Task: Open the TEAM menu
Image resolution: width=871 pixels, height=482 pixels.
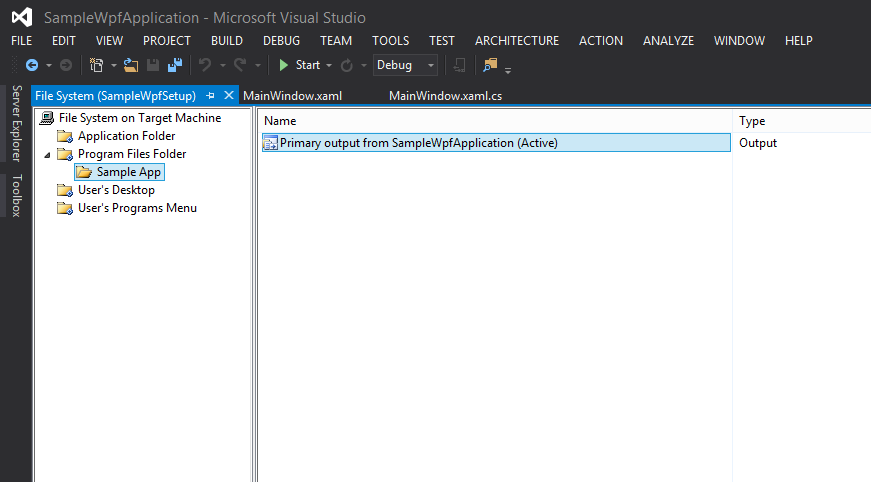Action: [336, 41]
